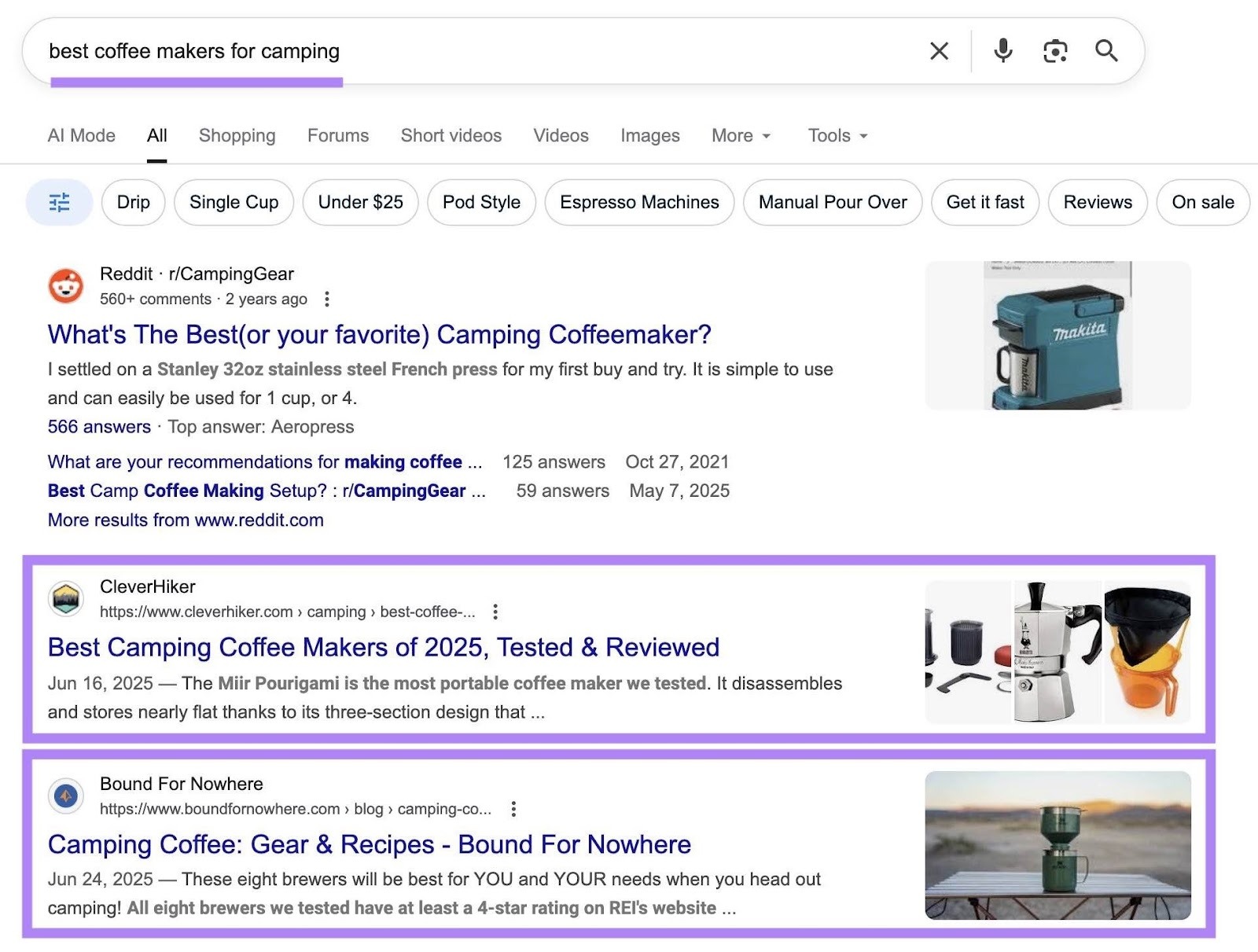The image size is (1258, 952).
Task: Toggle the On sale filter
Action: click(x=1202, y=202)
